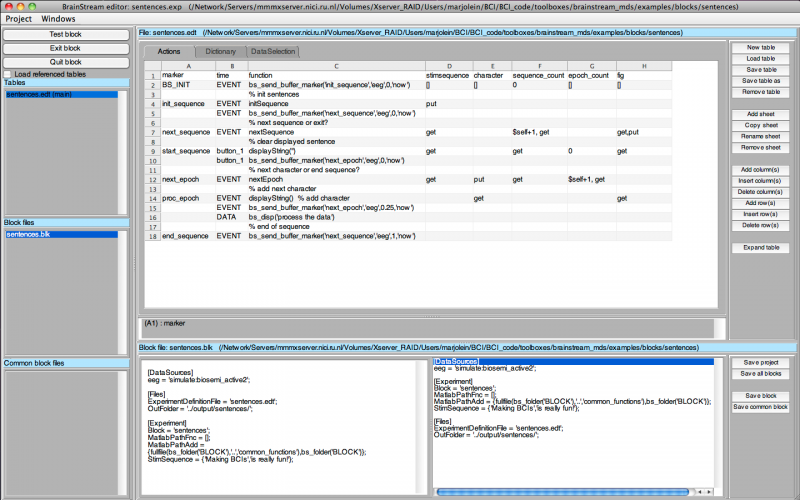Screen dimensions: 800x500
Task: Click the Delete row(s) button
Action: (760, 225)
